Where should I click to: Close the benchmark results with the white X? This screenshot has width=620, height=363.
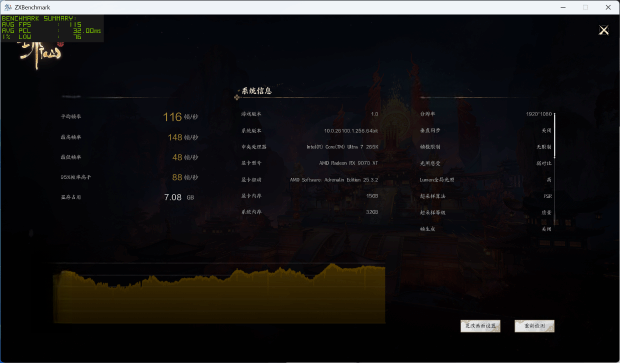pos(603,30)
